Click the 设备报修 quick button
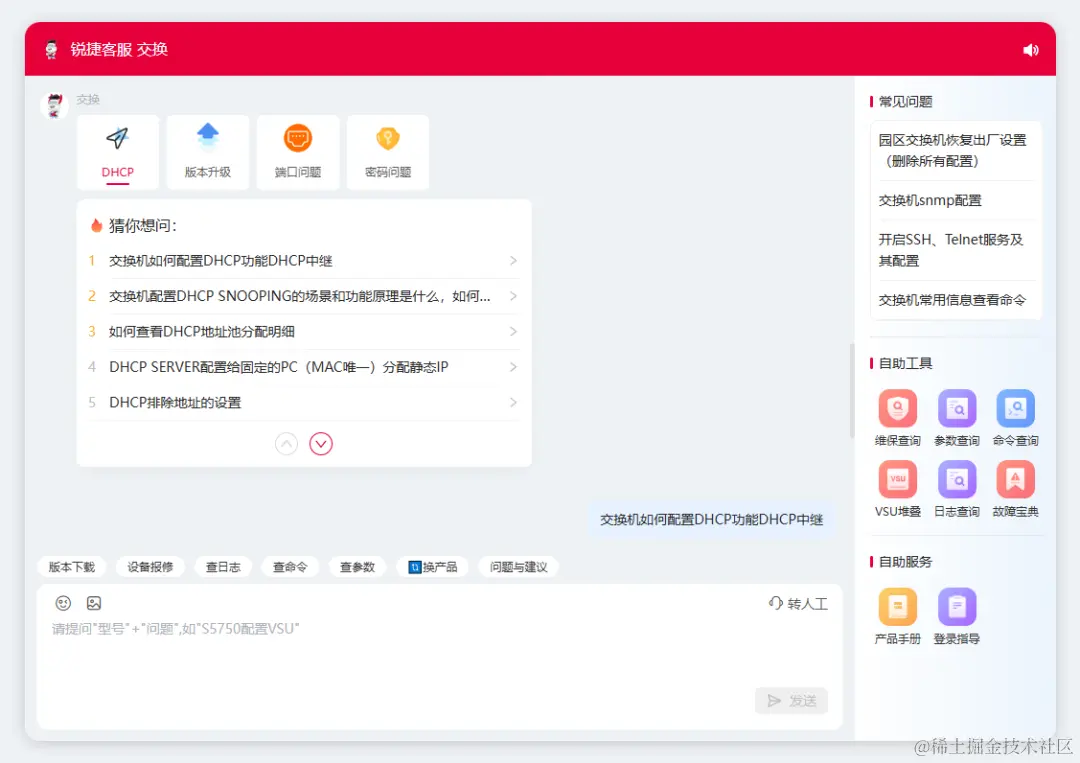 coord(150,567)
